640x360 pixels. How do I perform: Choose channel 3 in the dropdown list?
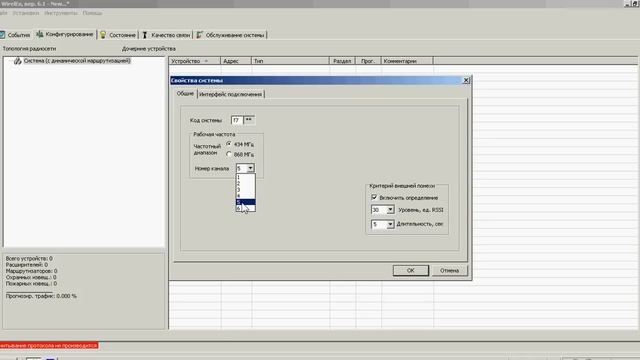tap(246, 189)
